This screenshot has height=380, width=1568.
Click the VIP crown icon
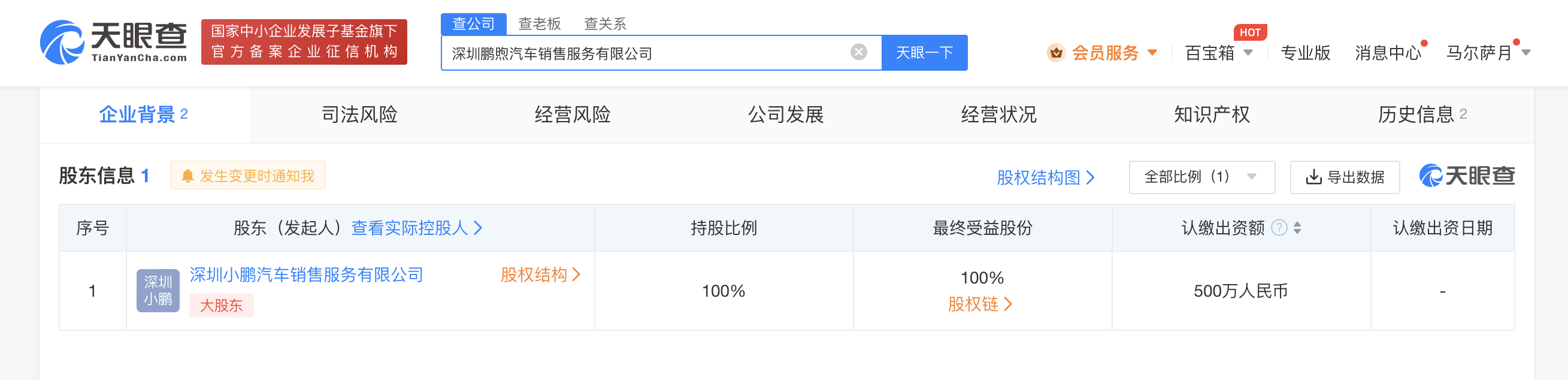coord(1056,53)
